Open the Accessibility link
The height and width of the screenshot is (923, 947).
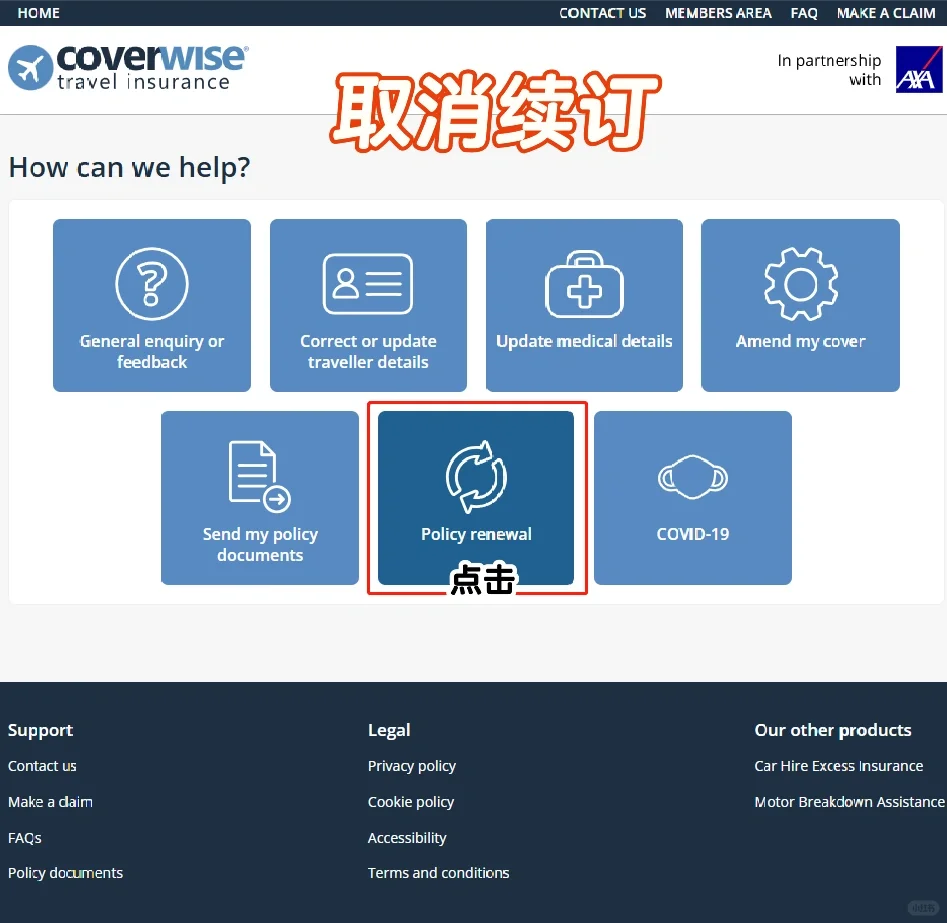click(407, 838)
